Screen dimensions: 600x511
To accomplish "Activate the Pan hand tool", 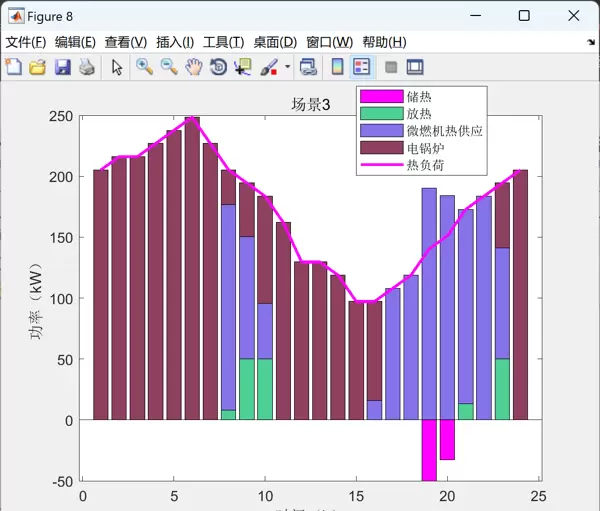I will pos(194,67).
